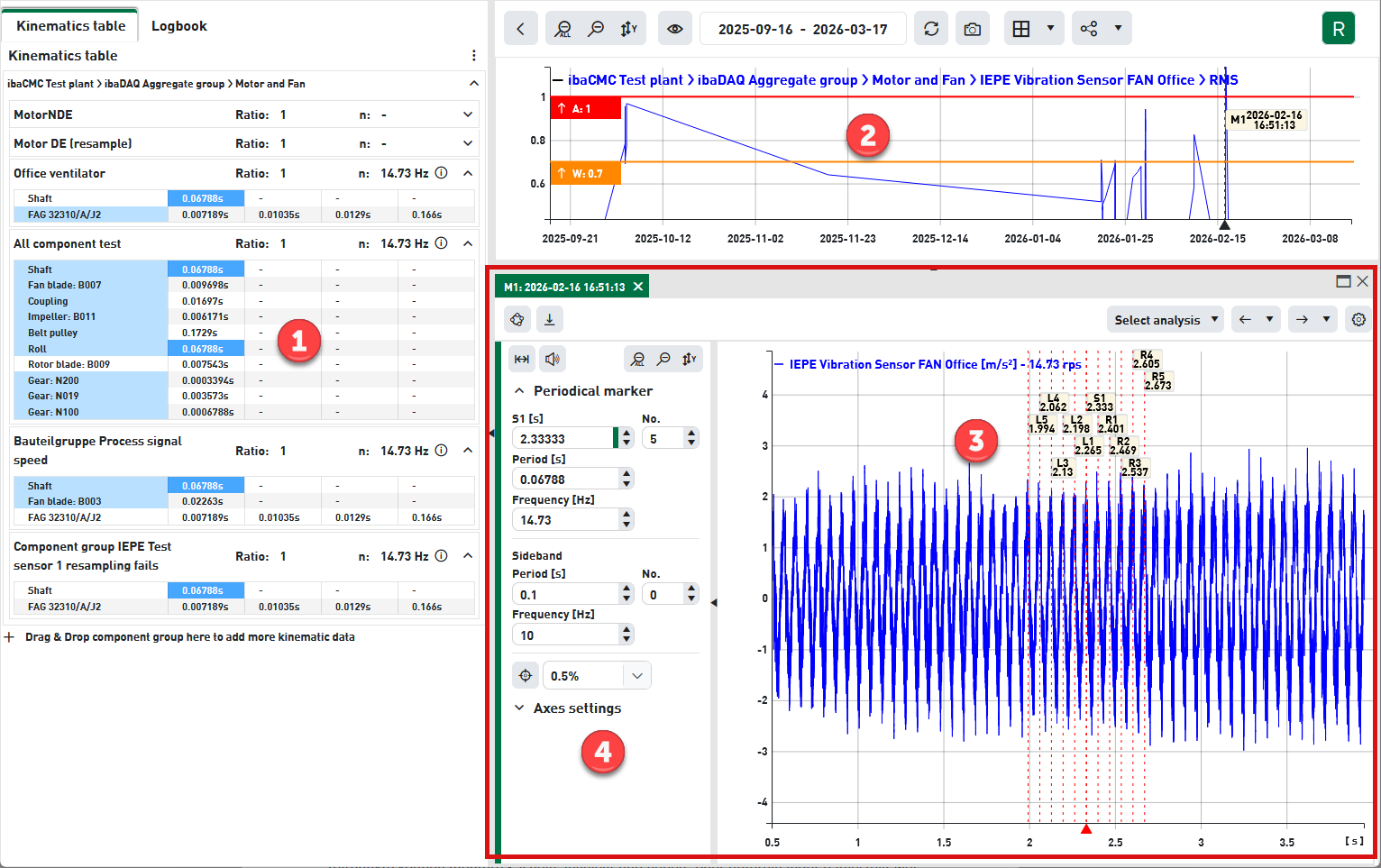The width and height of the screenshot is (1381, 868).
Task: Click the share icon in top toolbar
Action: tap(1089, 29)
